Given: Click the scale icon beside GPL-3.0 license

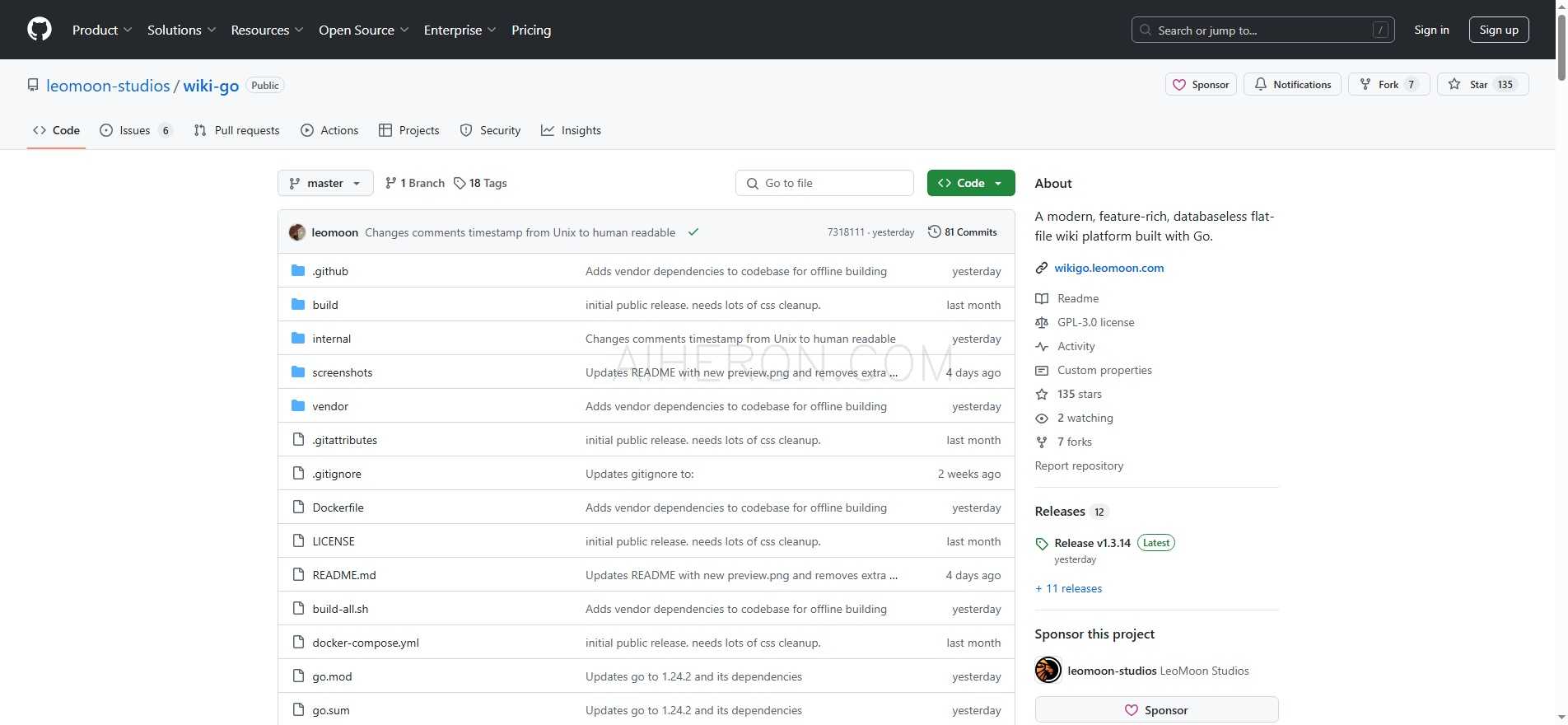Looking at the screenshot, I should (1042, 322).
